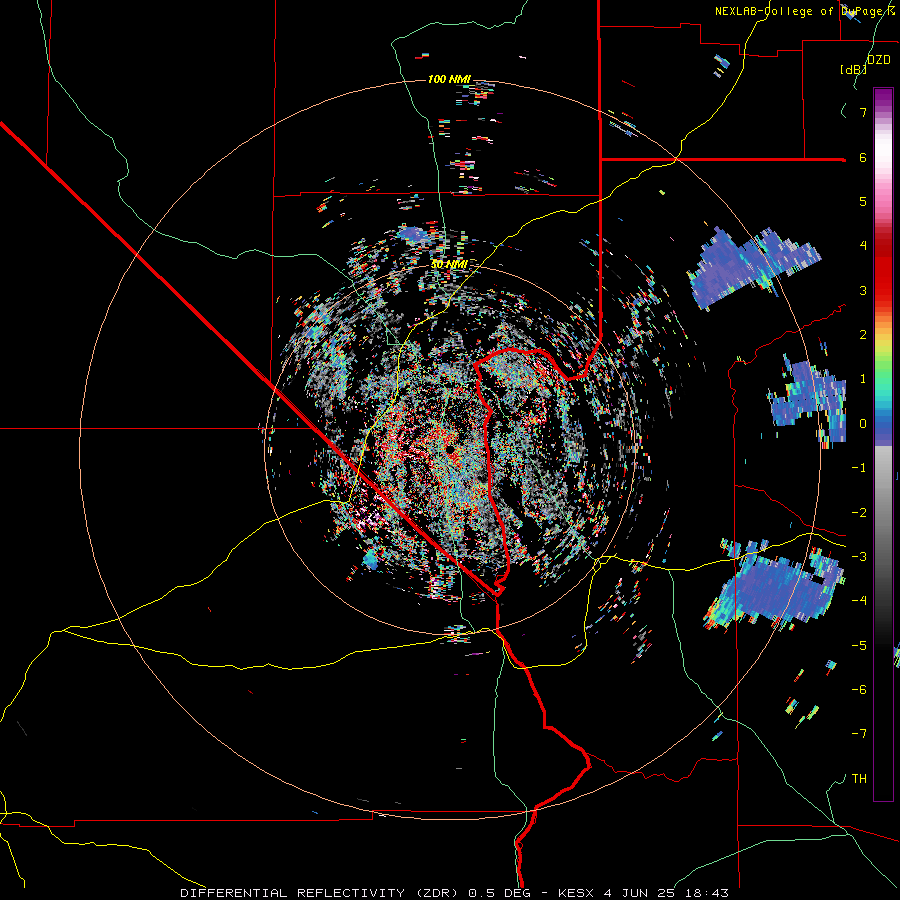Click the '-7' value on the color scale
900x900 pixels.
859,734
